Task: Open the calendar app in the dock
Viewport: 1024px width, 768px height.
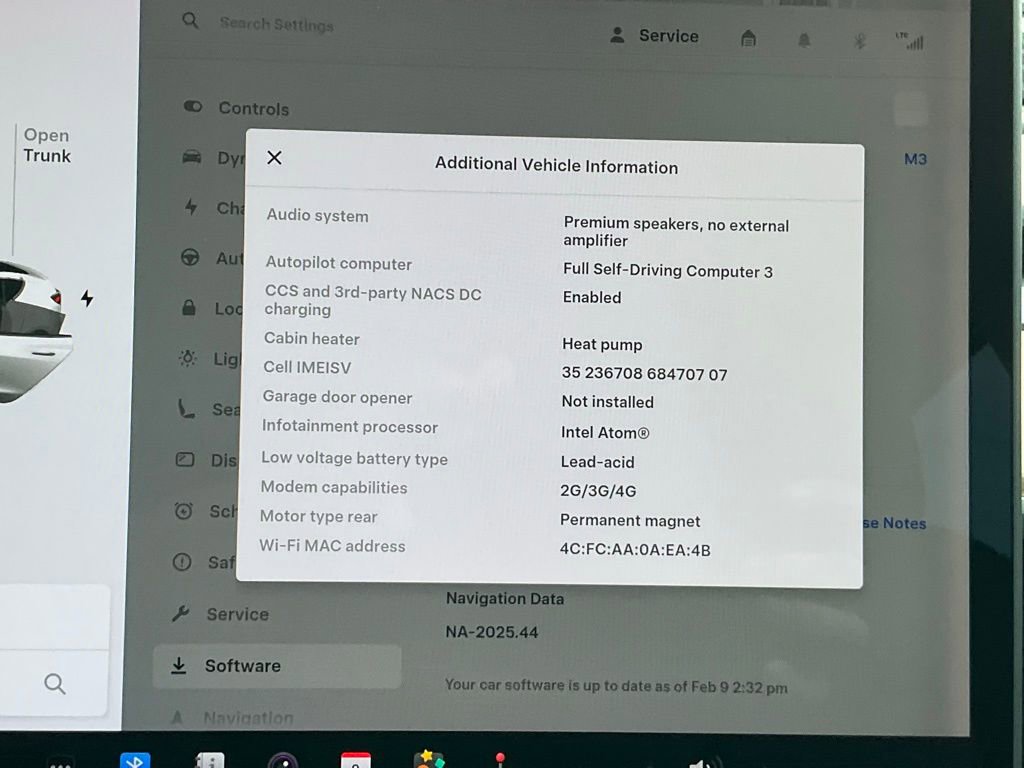Action: (356, 760)
